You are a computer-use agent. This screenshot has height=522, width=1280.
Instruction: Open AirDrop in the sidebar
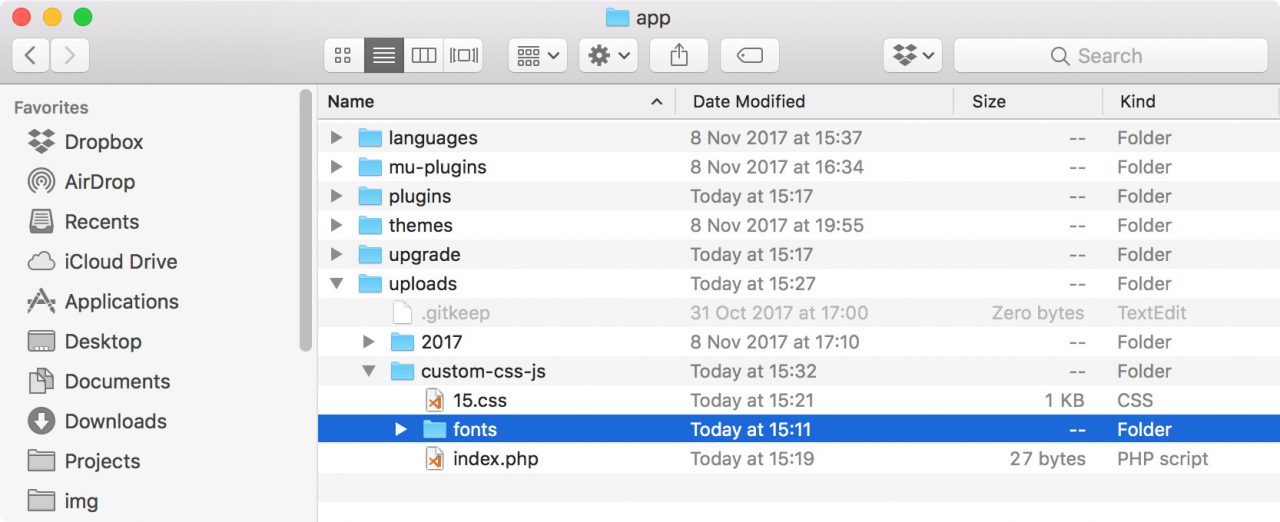tap(99, 182)
